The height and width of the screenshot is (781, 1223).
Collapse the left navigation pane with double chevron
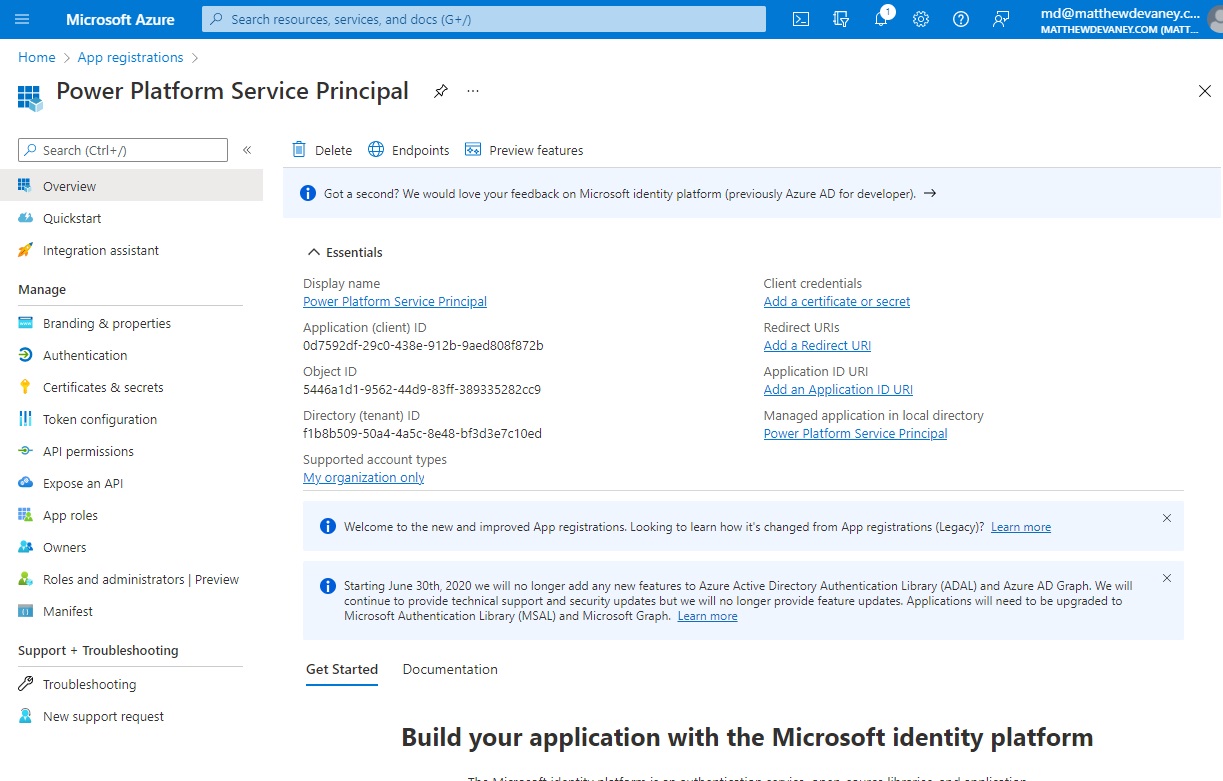(247, 149)
